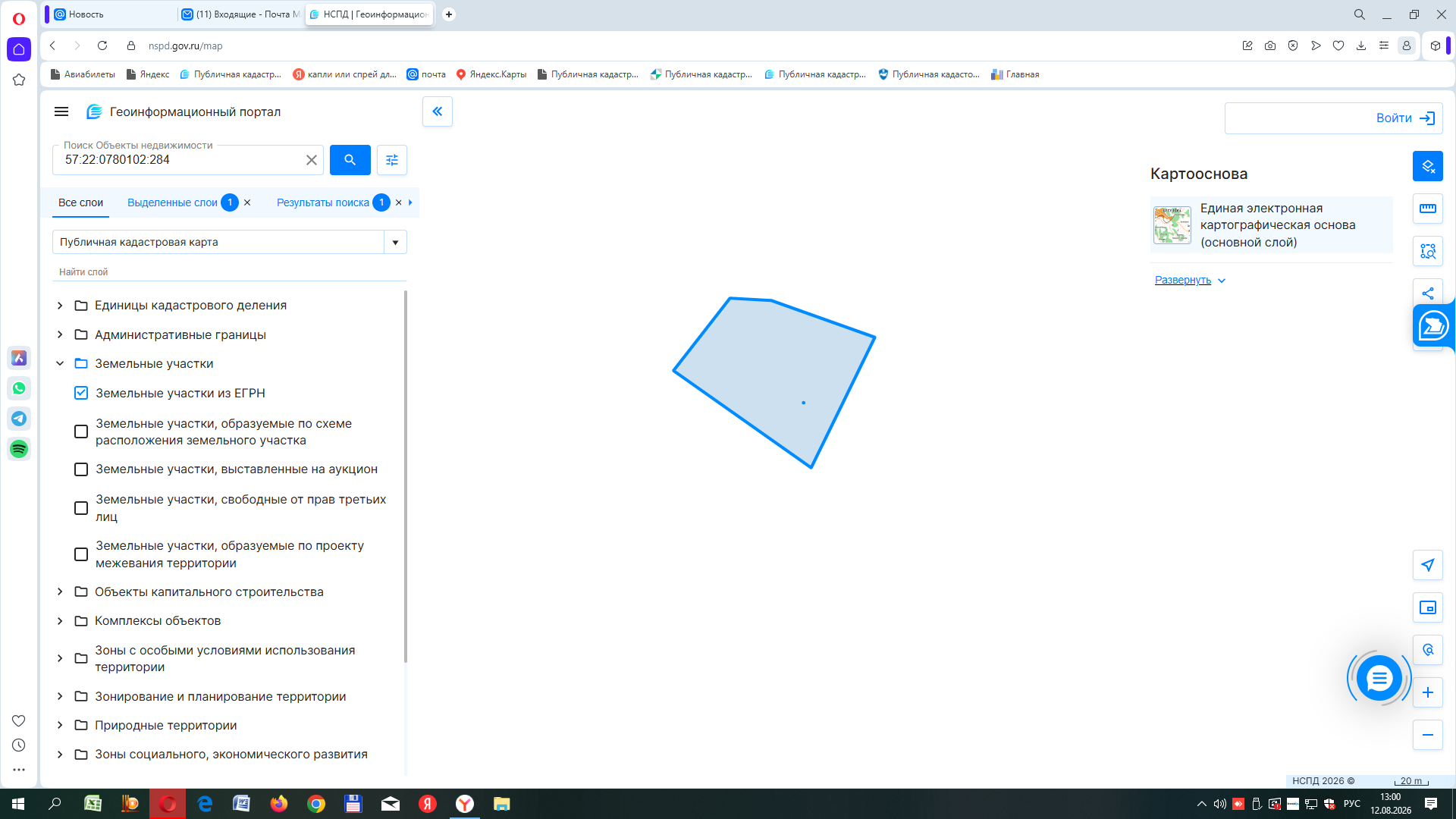The width and height of the screenshot is (1456, 819).
Task: Switch to Выделенные слои tab
Action: point(172,202)
